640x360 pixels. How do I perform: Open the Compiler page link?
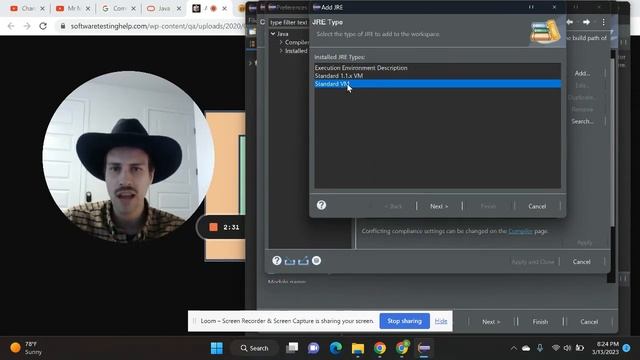click(520, 231)
